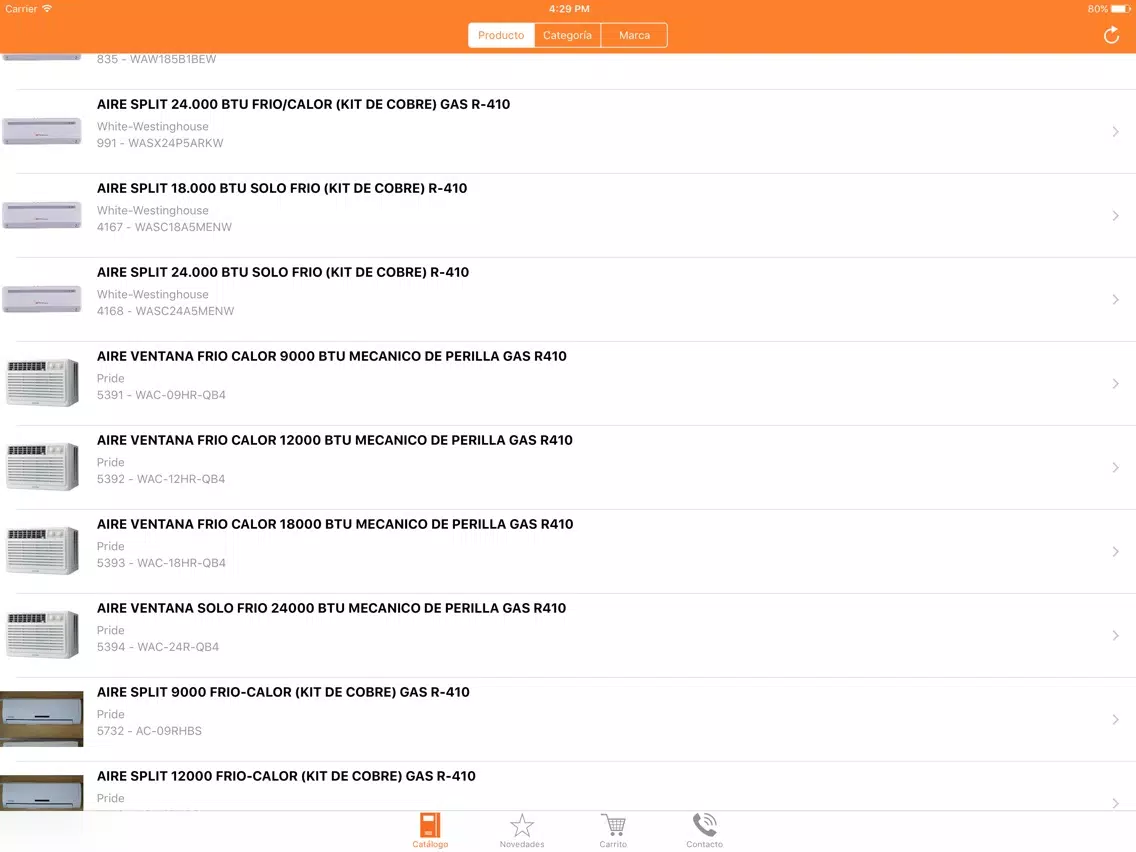Switch to the Producto segment
This screenshot has height=852, width=1136.
coord(501,35)
